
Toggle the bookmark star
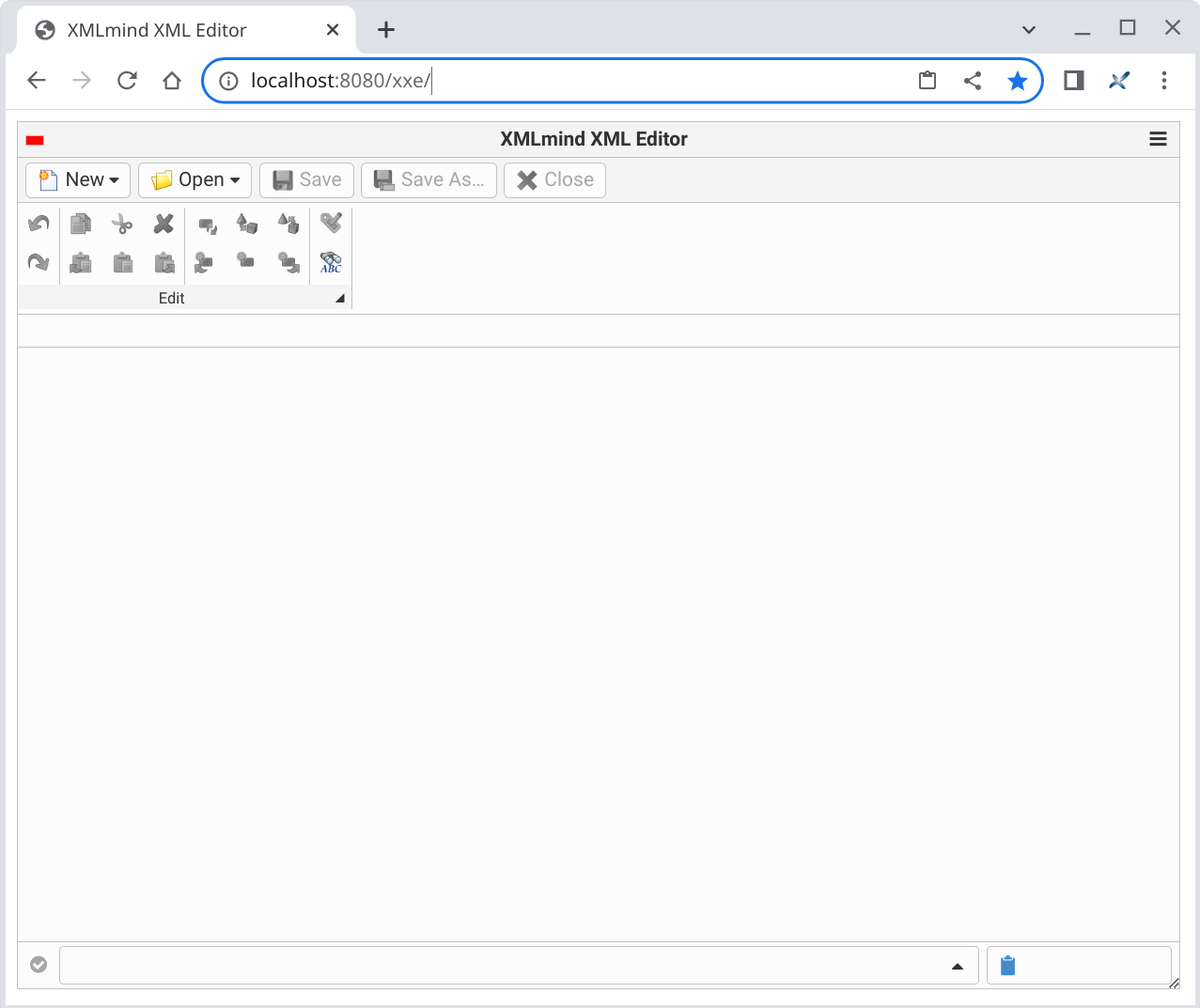pyautogui.click(x=1018, y=81)
